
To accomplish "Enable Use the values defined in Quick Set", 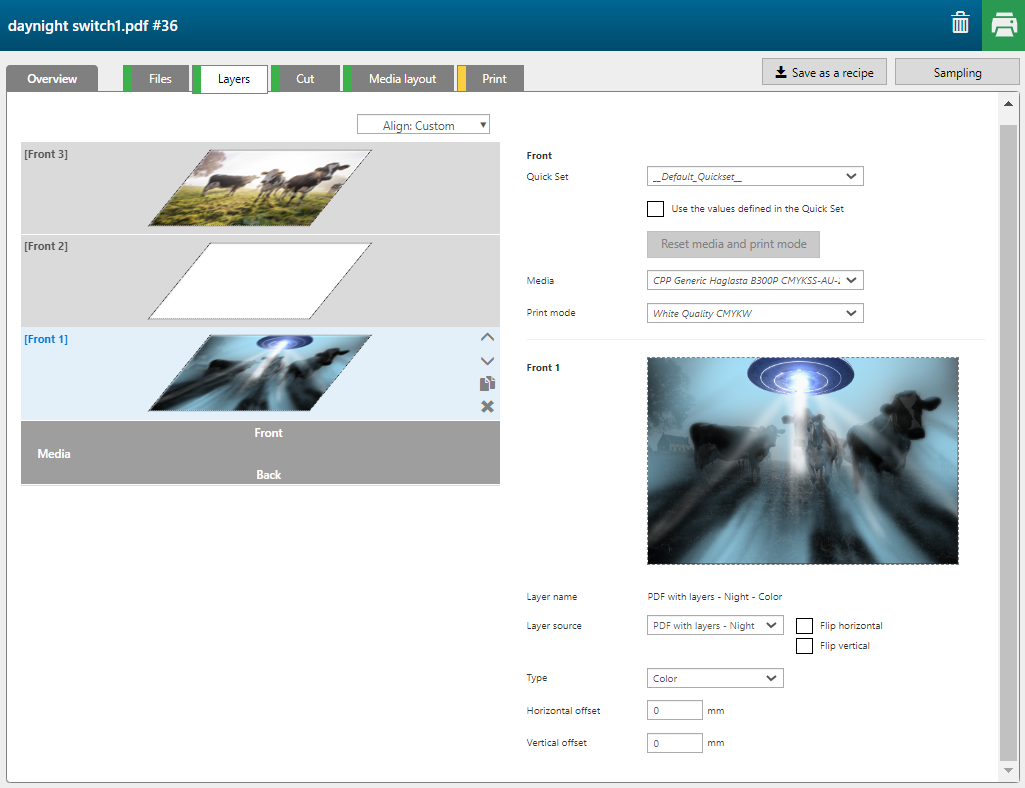I will pos(656,209).
